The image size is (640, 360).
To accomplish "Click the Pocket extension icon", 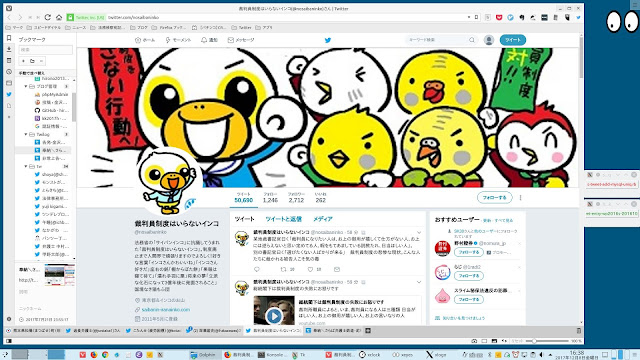I will (499, 18).
